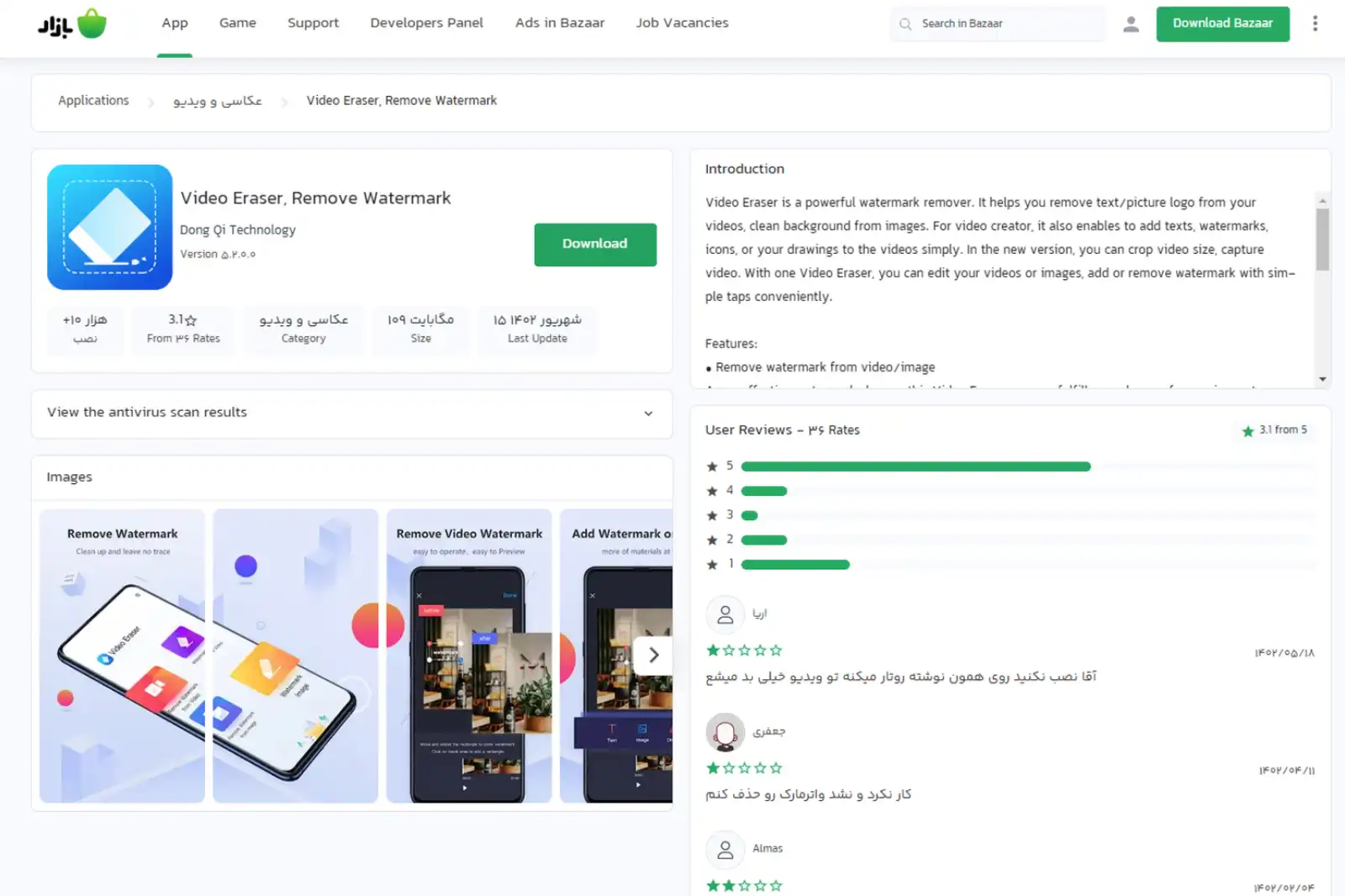Open the second screenshot with the tilted phone
Viewport: 1345px width, 896px height.
pyautogui.click(x=296, y=656)
